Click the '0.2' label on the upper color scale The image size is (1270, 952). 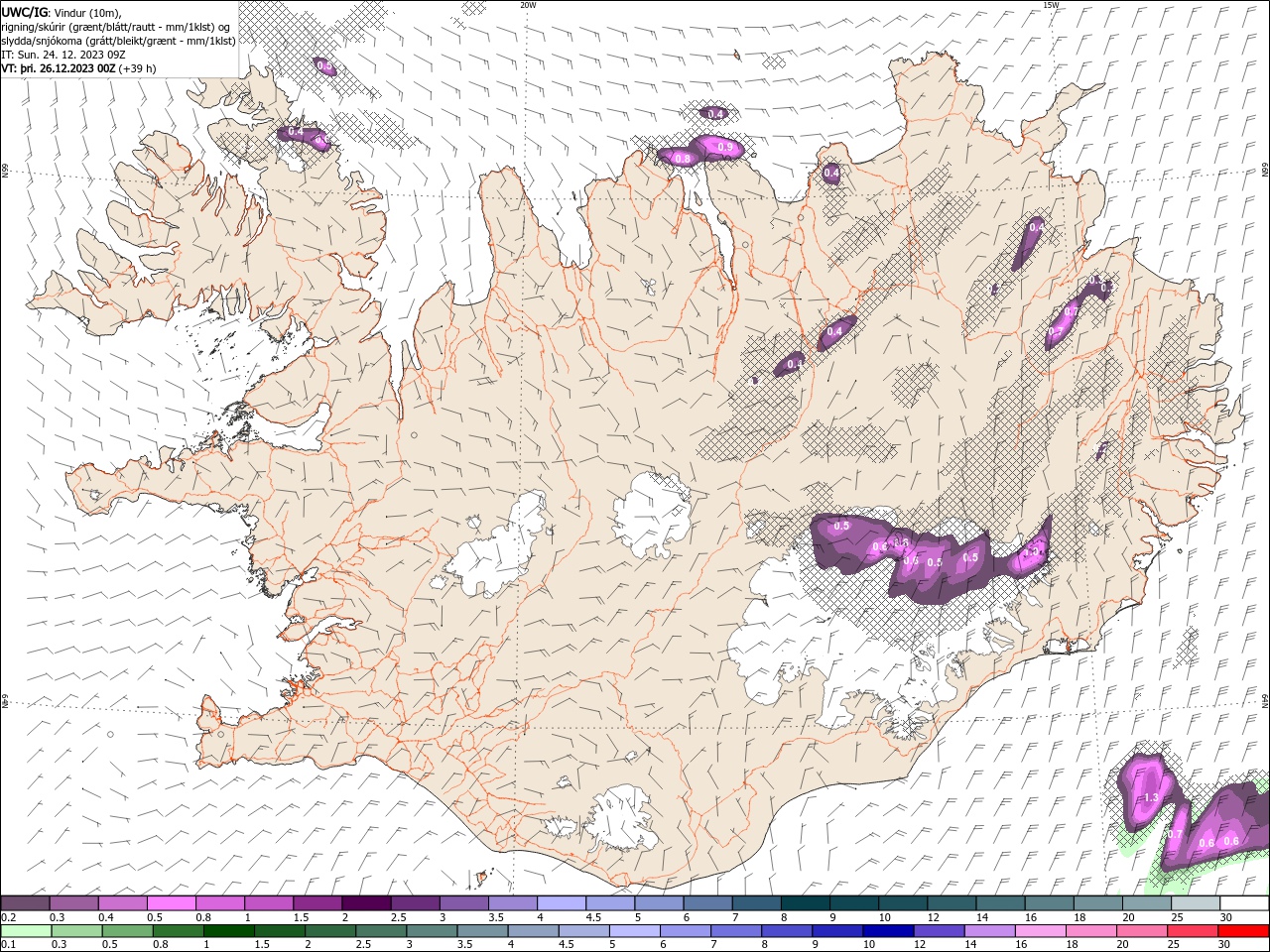click(8, 917)
